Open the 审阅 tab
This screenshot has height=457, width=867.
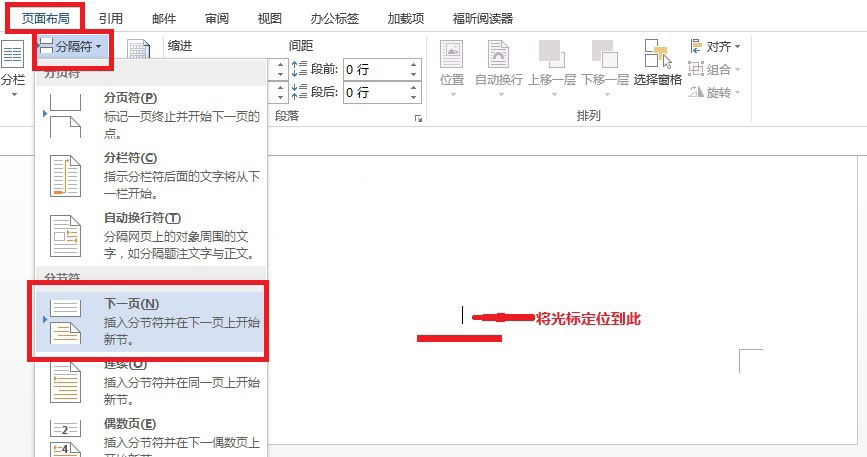pos(217,18)
